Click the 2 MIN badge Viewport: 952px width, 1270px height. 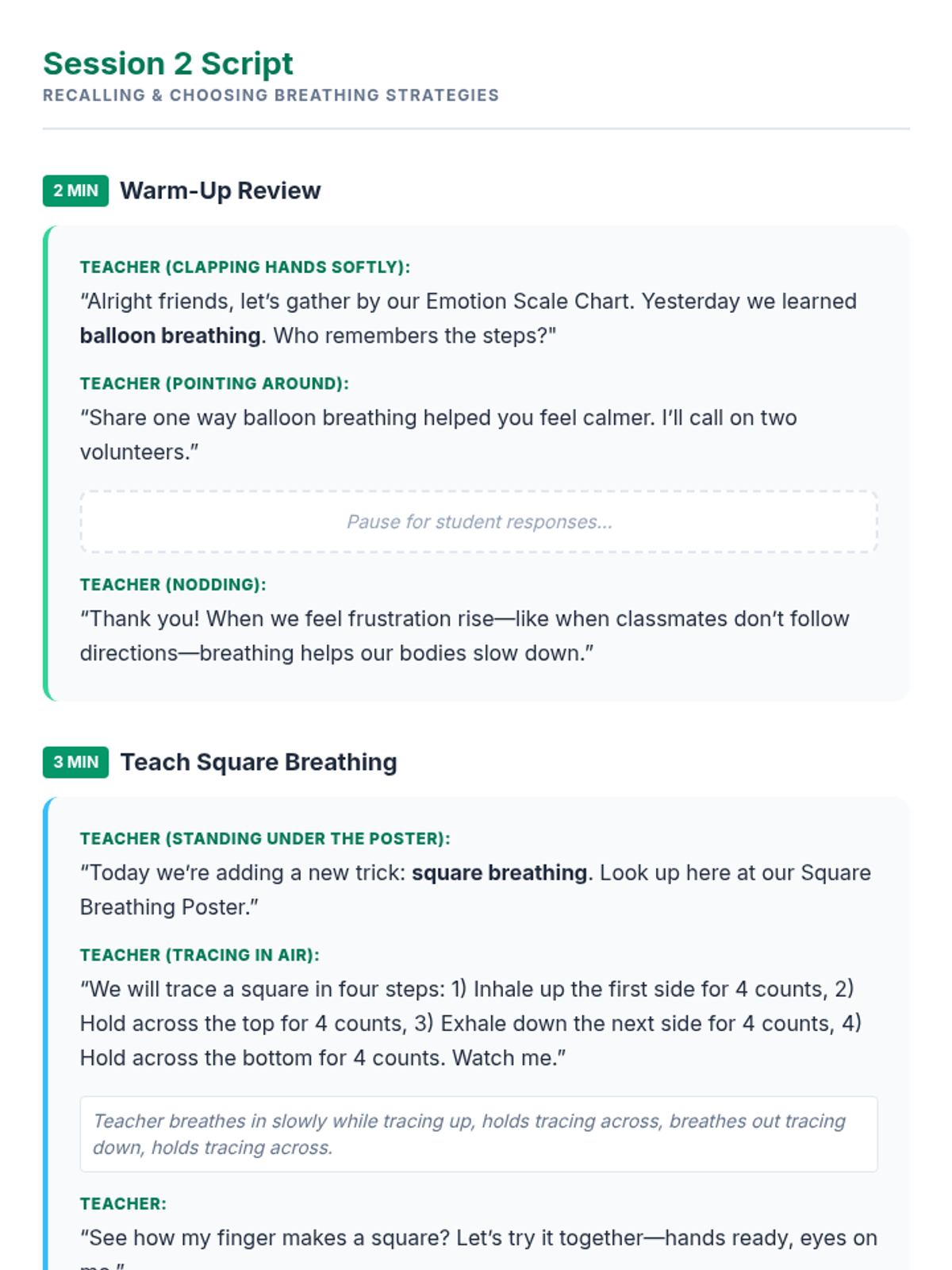(x=75, y=190)
